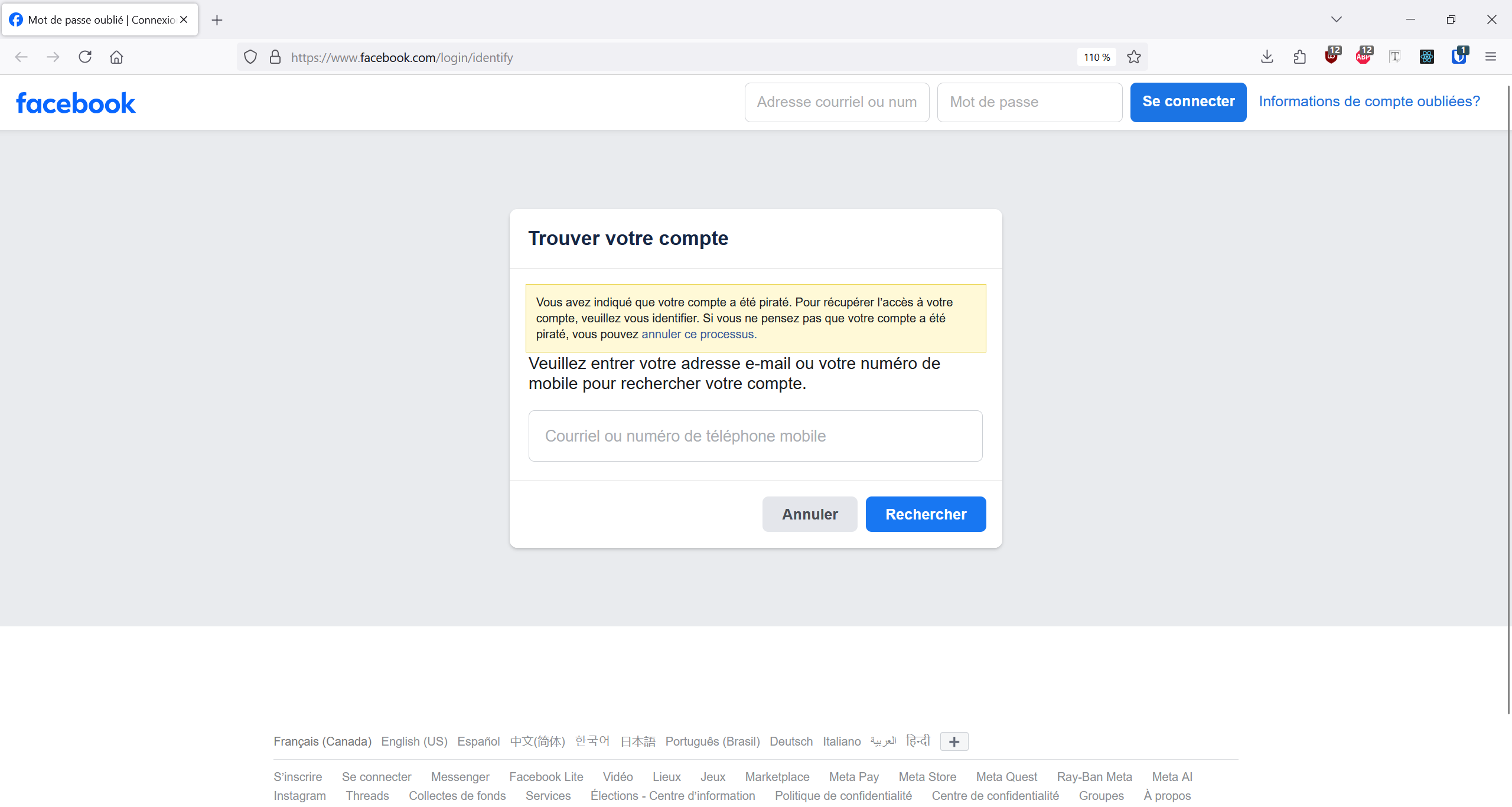The height and width of the screenshot is (807, 1512).
Task: Open the Adblock Plus extension icon
Action: click(x=1363, y=57)
